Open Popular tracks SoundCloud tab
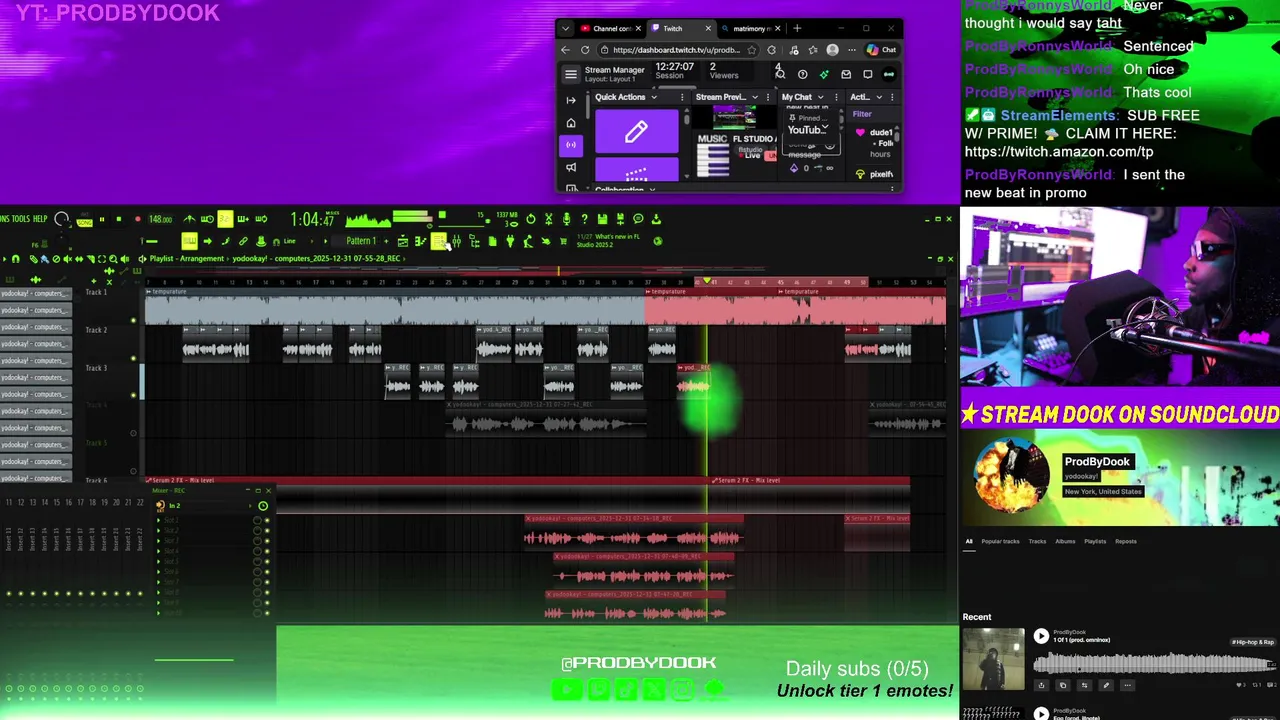The image size is (1280, 720). tap(1000, 541)
